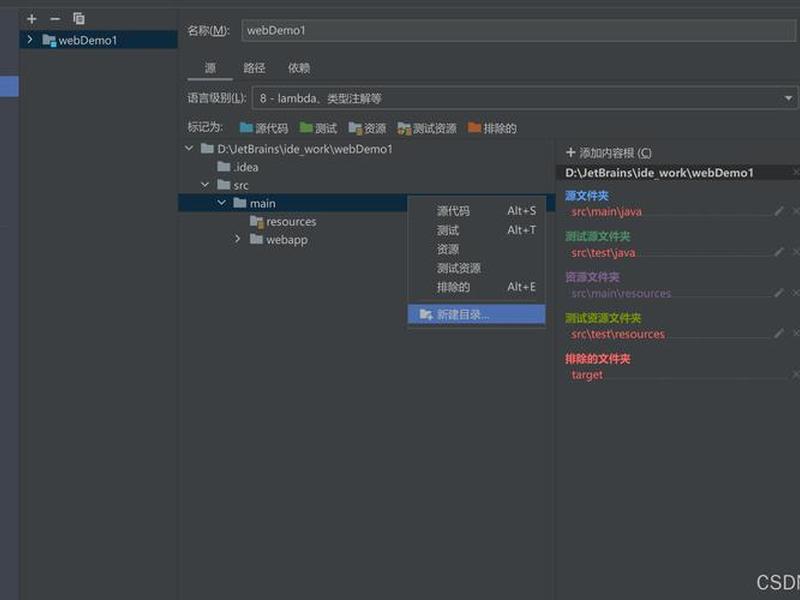The height and width of the screenshot is (600, 800).
Task: Expand the webapp folder chevron
Action: pyautogui.click(x=238, y=239)
